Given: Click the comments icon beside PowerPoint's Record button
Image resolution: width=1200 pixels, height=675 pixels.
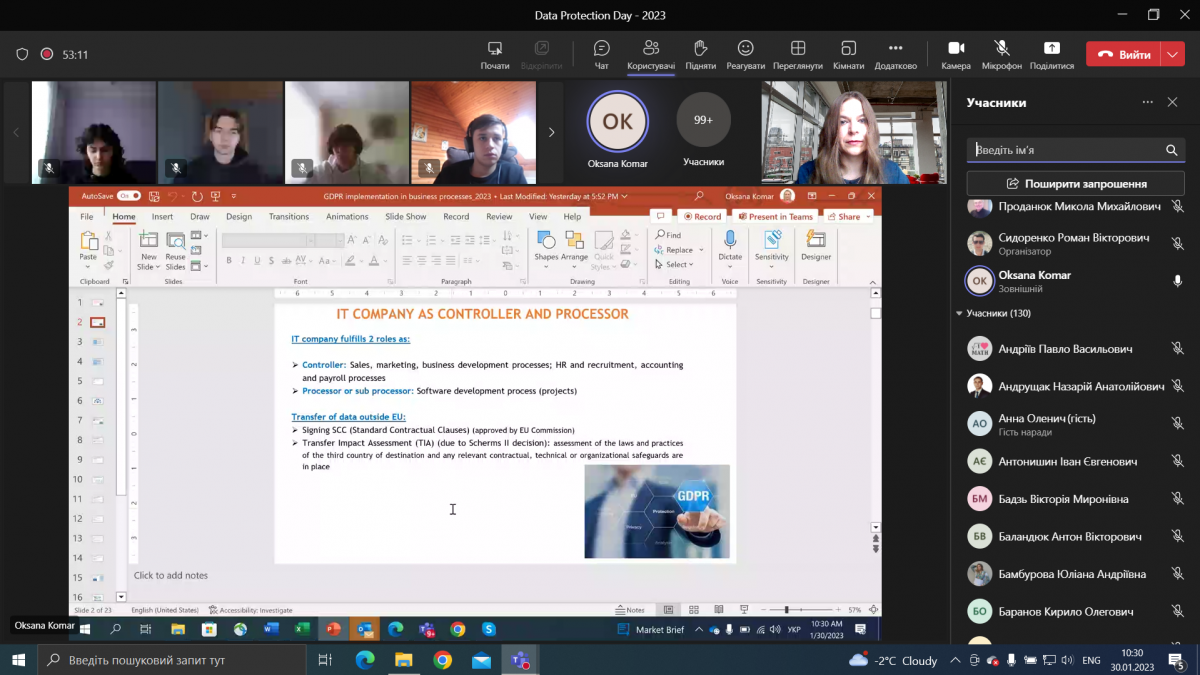Looking at the screenshot, I should click(660, 216).
